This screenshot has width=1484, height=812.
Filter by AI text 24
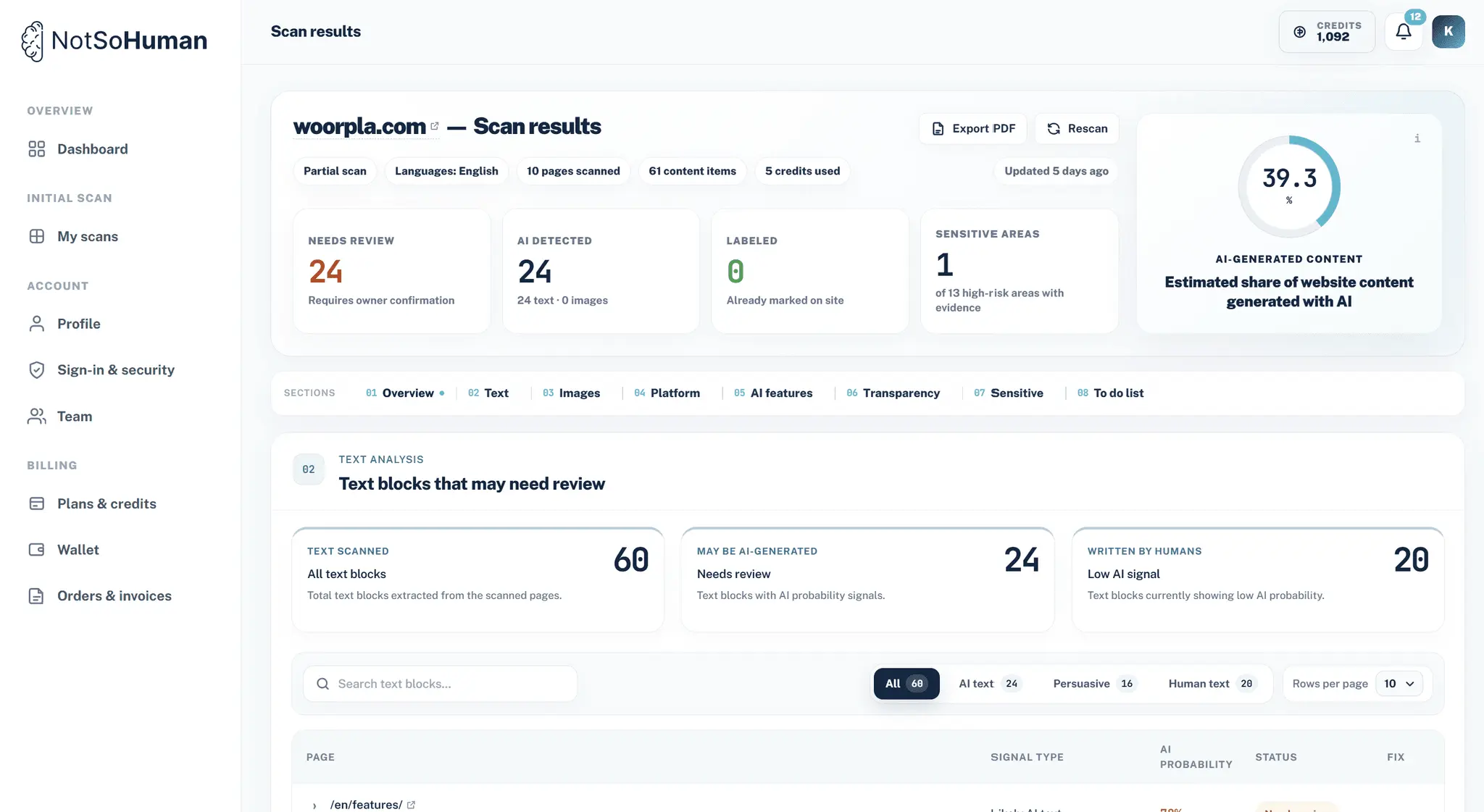(x=990, y=684)
